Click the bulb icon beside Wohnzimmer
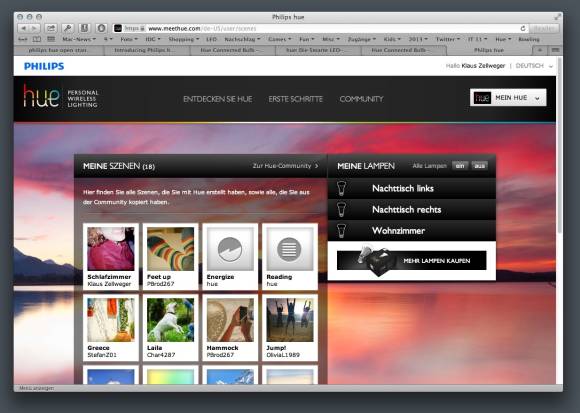Screen dimensions: 580x413 [341, 230]
